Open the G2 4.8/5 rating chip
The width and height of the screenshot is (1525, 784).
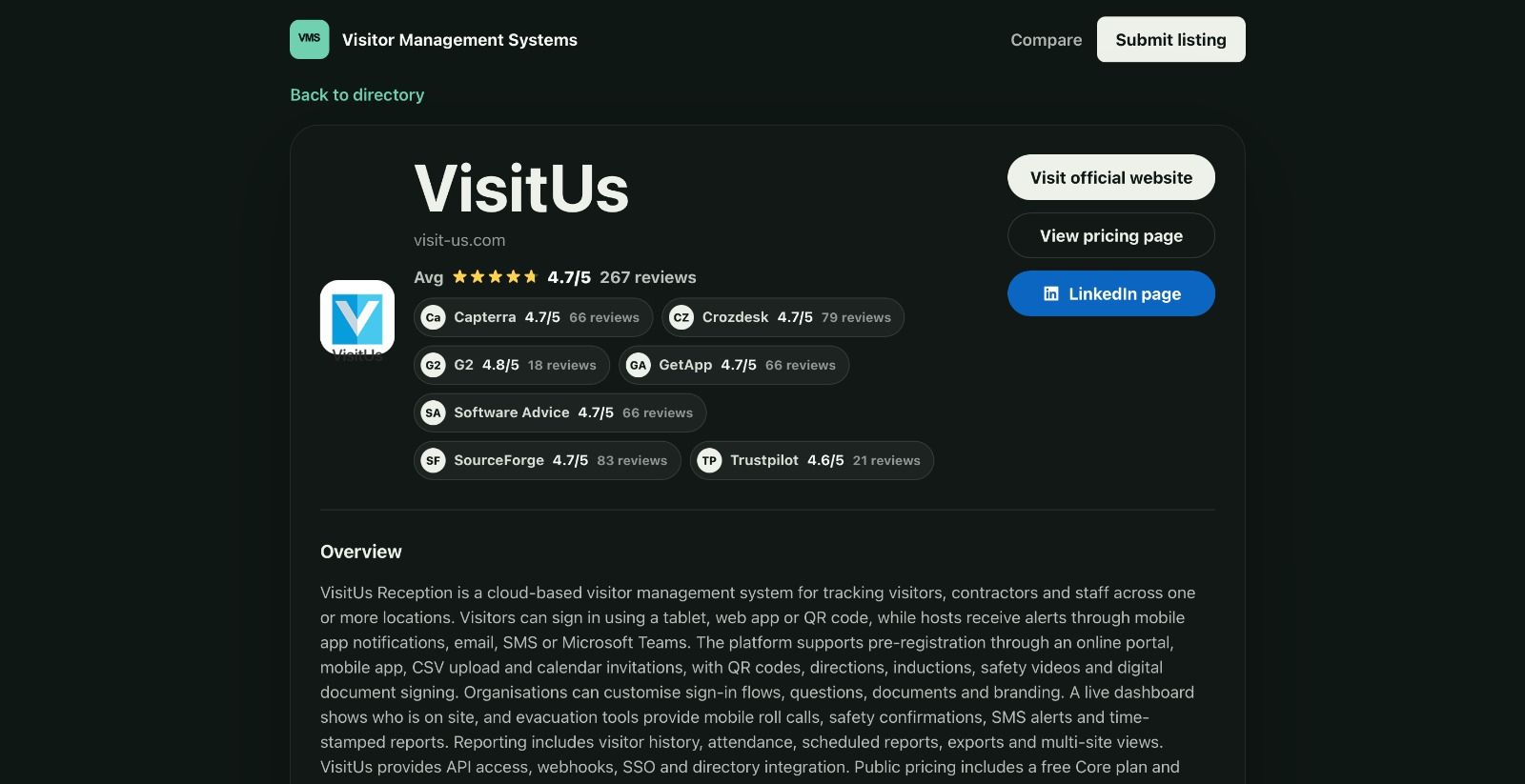point(512,365)
